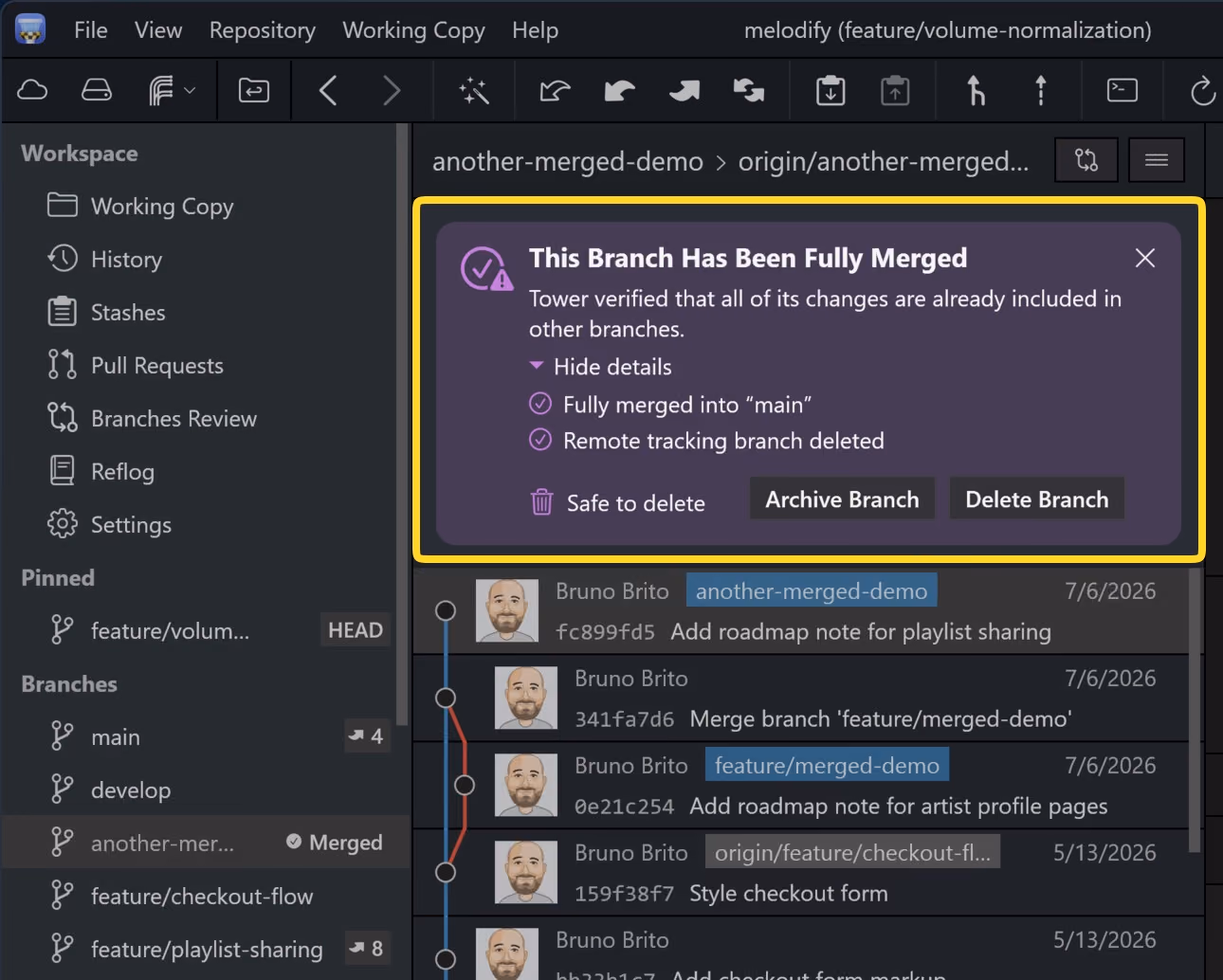Click the Save Stash icon

[x=831, y=90]
